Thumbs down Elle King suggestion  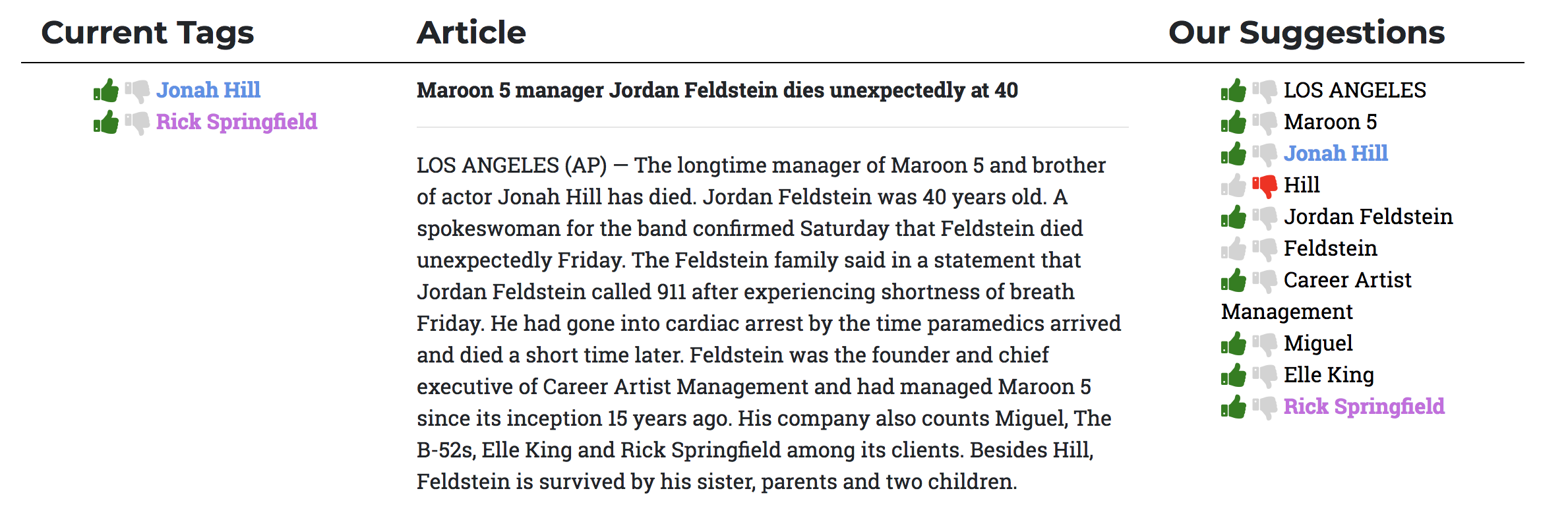(x=1265, y=376)
